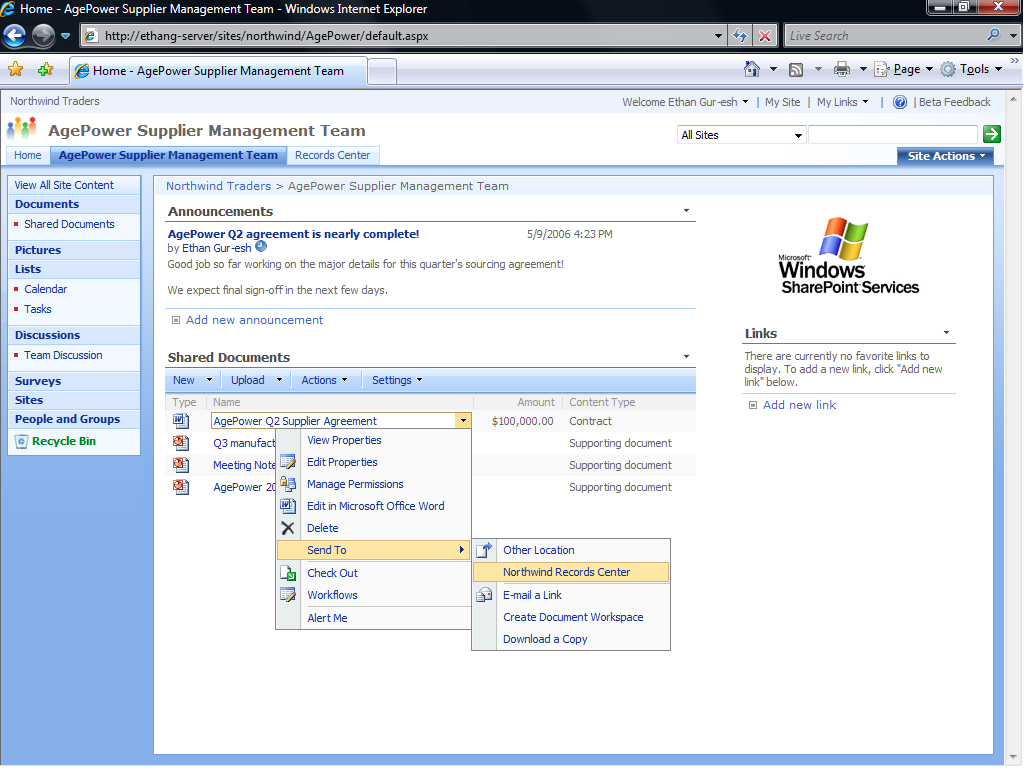The width and height of the screenshot is (1033, 771).
Task: Switch to the Records Center tab
Action: 332,155
